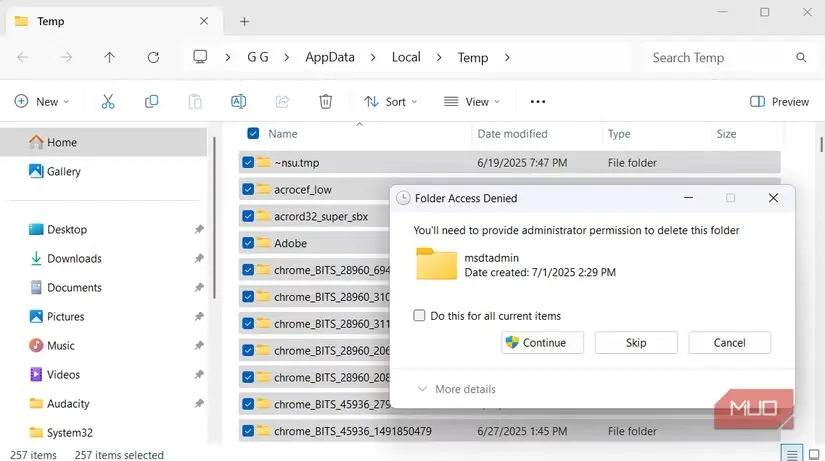This screenshot has height=461, width=825.
Task: Toggle the Preview pane button
Action: [x=779, y=102]
